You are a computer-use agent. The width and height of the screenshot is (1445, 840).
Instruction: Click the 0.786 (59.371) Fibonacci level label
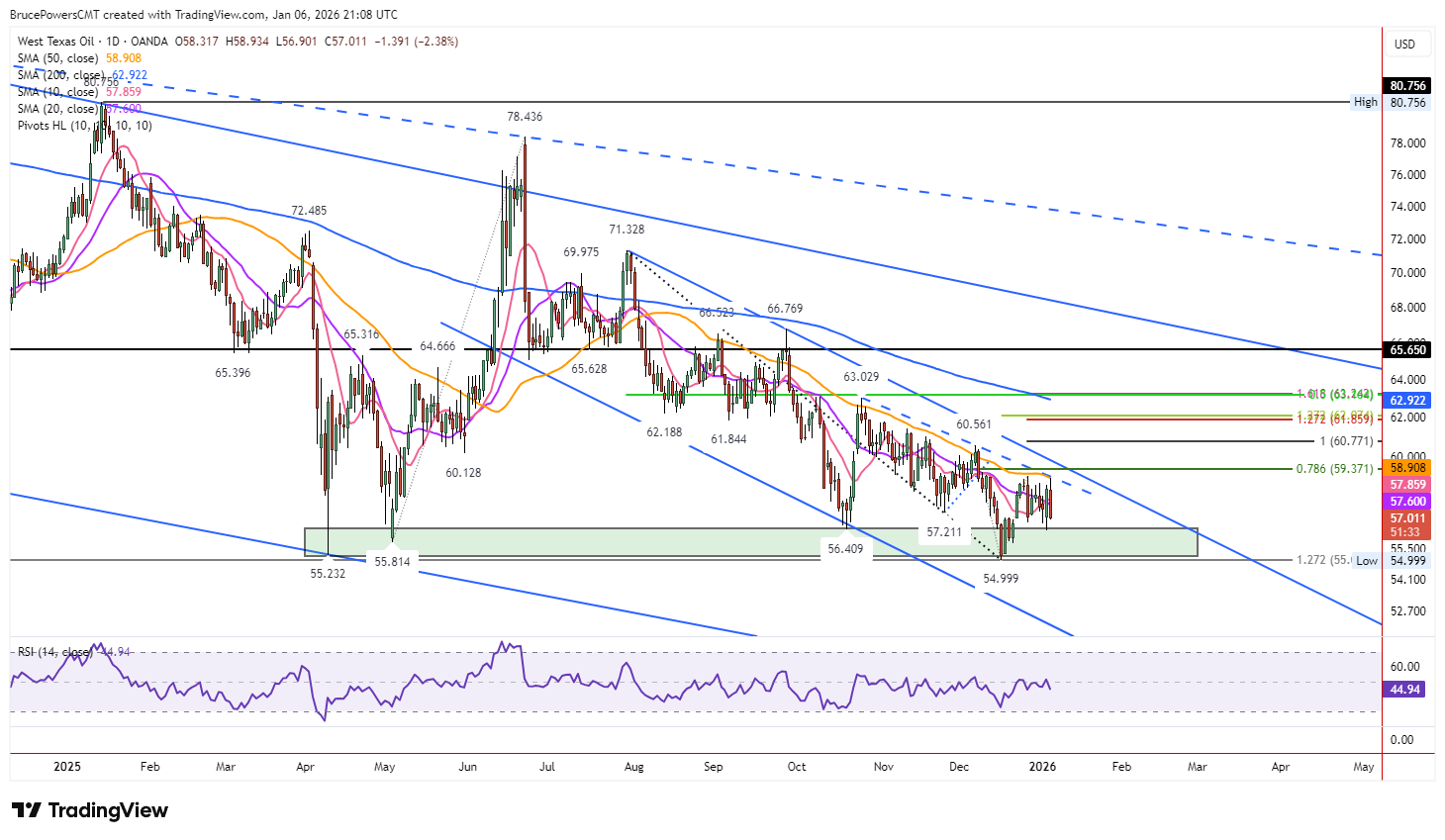1335,469
